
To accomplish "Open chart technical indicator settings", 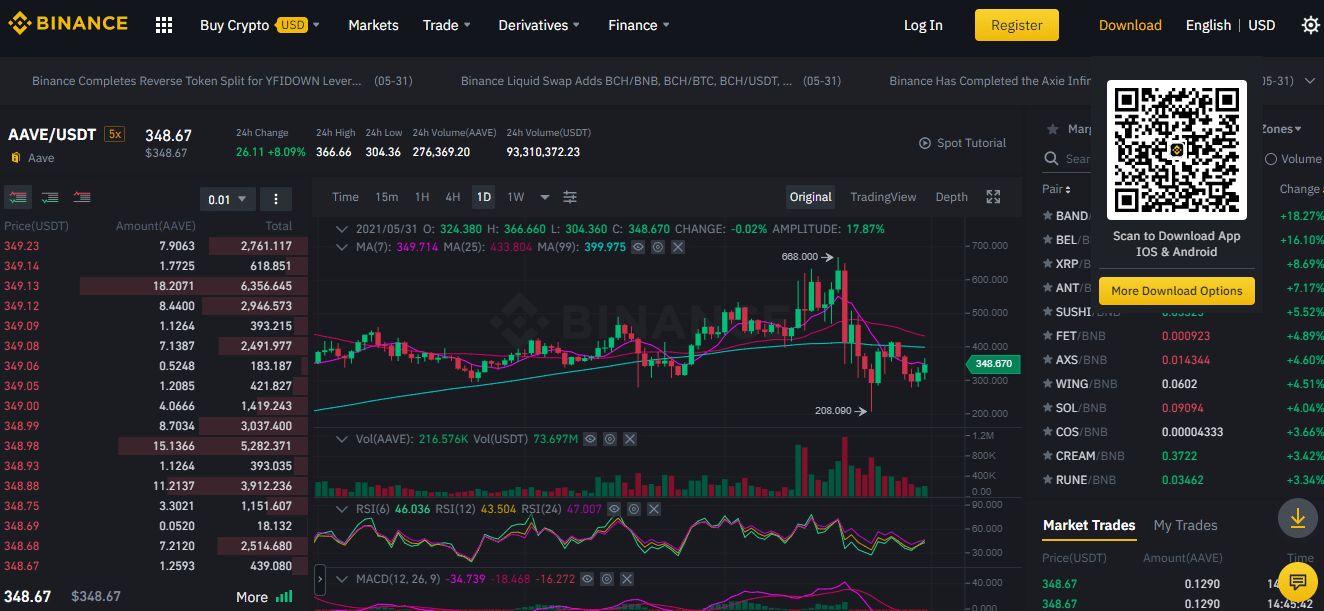I will click(x=570, y=197).
